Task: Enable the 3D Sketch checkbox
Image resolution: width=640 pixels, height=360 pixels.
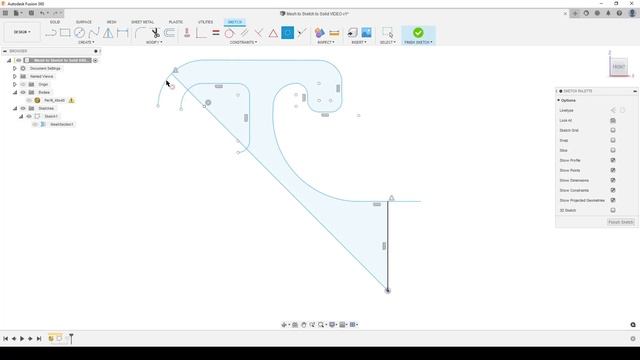Action: (x=613, y=210)
